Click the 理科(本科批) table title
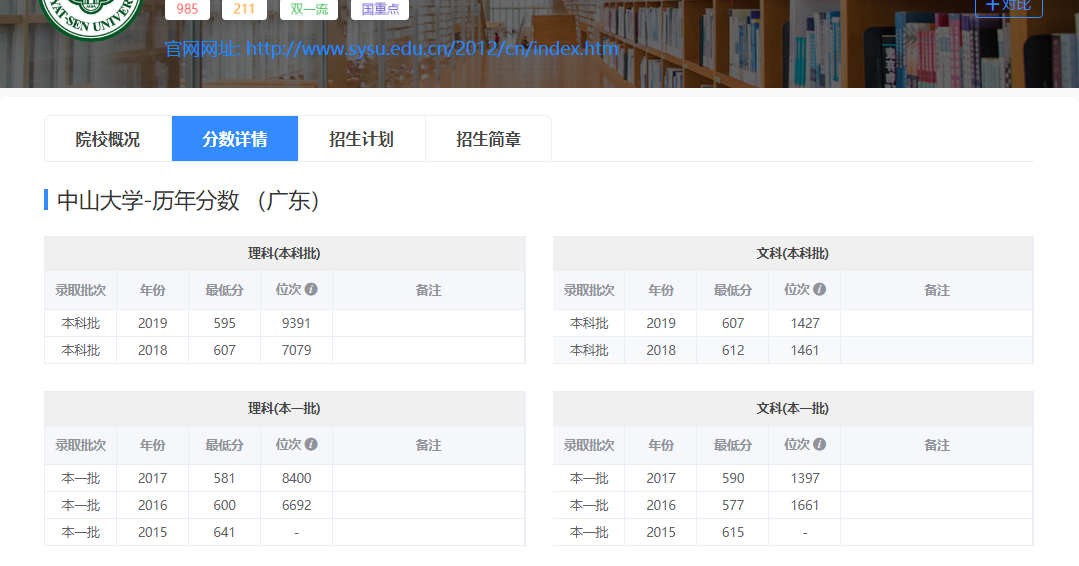Image resolution: width=1079 pixels, height=566 pixels. 284,254
